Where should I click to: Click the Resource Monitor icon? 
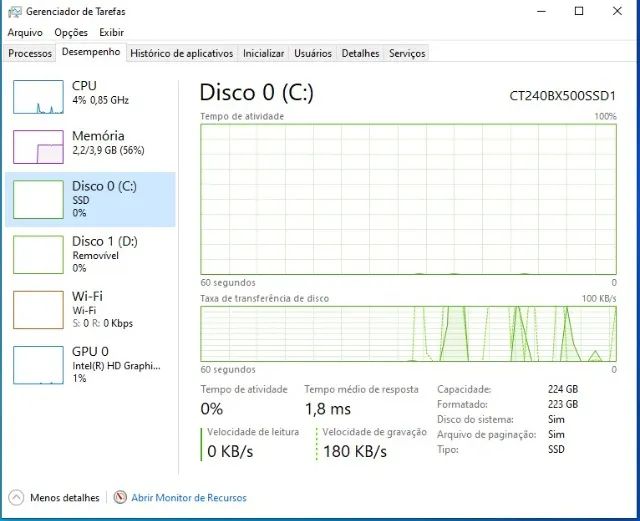120,497
